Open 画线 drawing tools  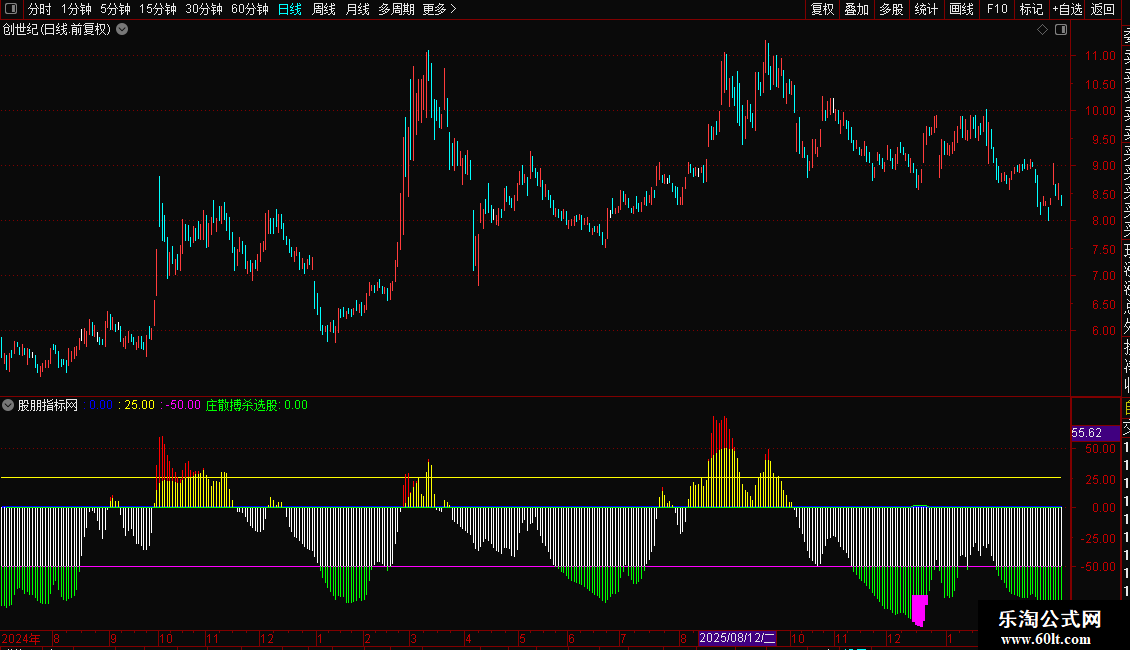pos(961,9)
